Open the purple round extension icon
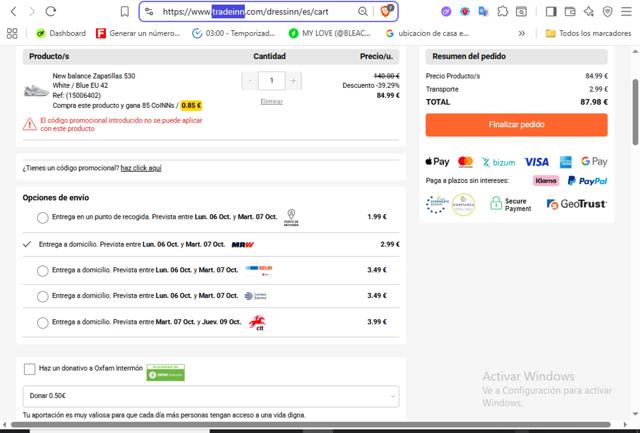 point(446,11)
